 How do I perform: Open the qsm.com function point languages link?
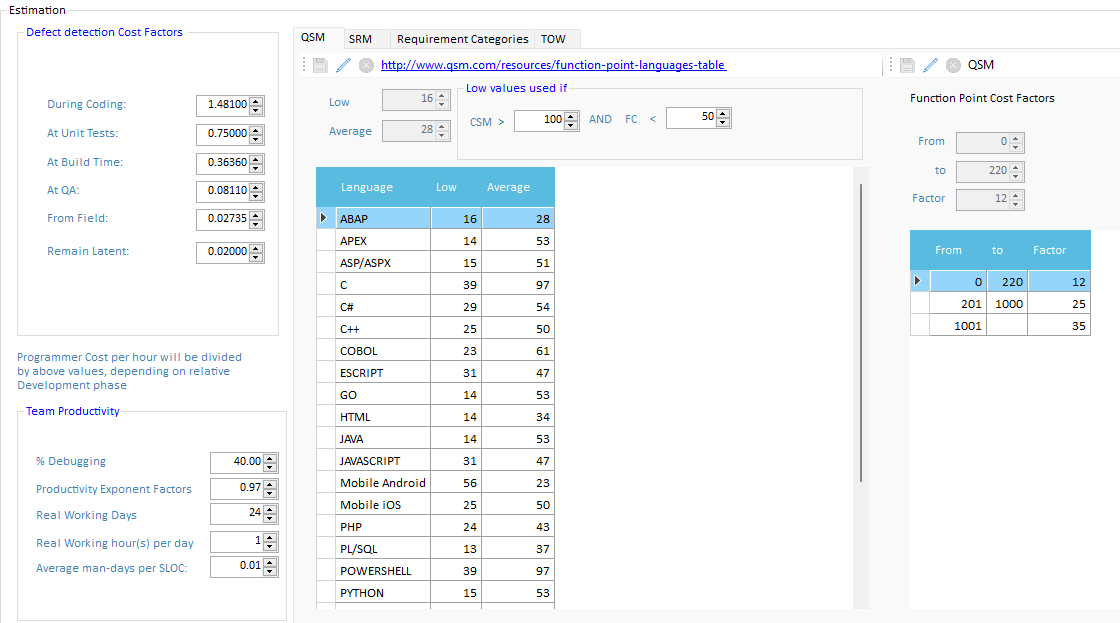click(x=553, y=65)
